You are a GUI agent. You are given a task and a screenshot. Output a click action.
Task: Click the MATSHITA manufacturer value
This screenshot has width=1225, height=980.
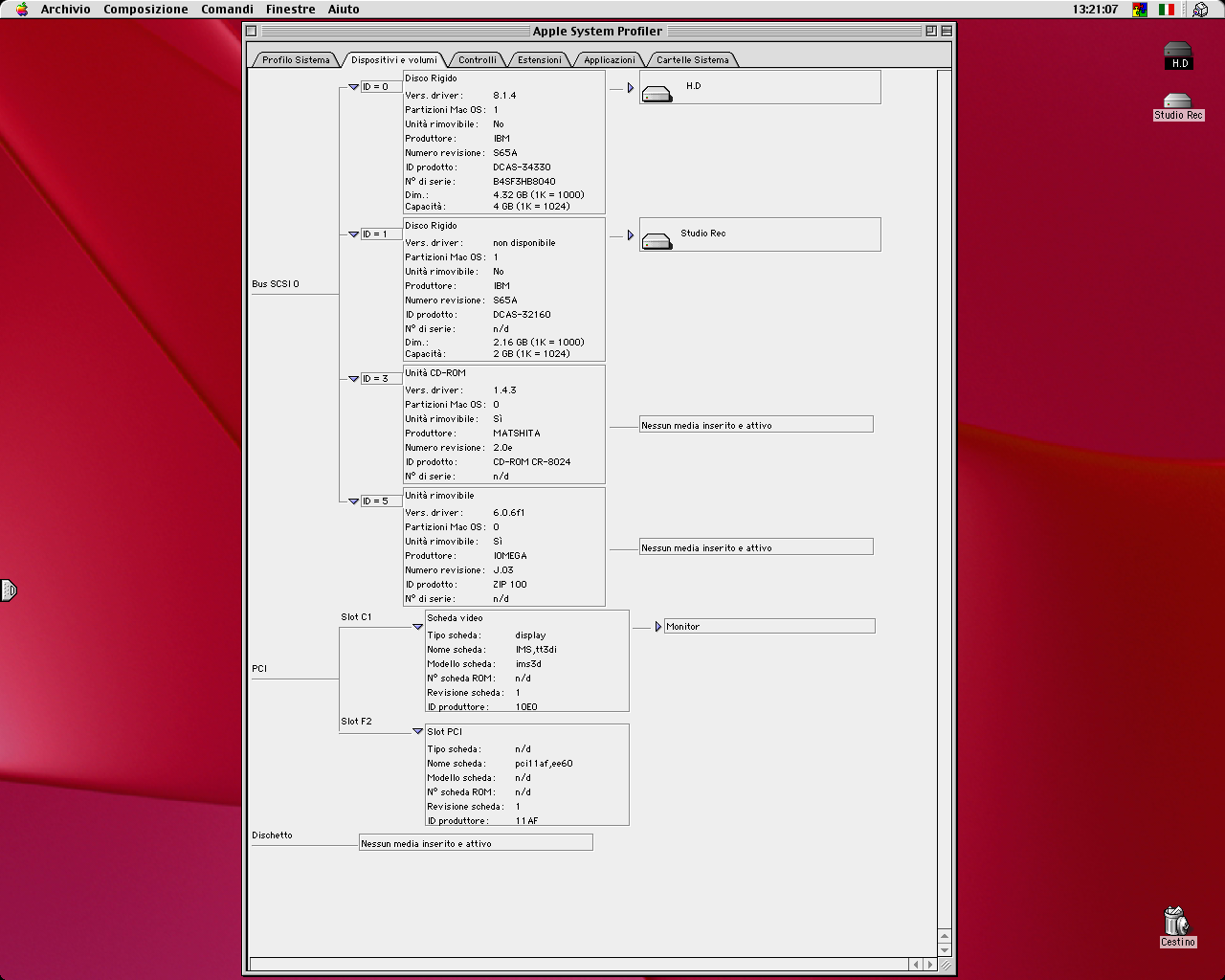point(516,434)
